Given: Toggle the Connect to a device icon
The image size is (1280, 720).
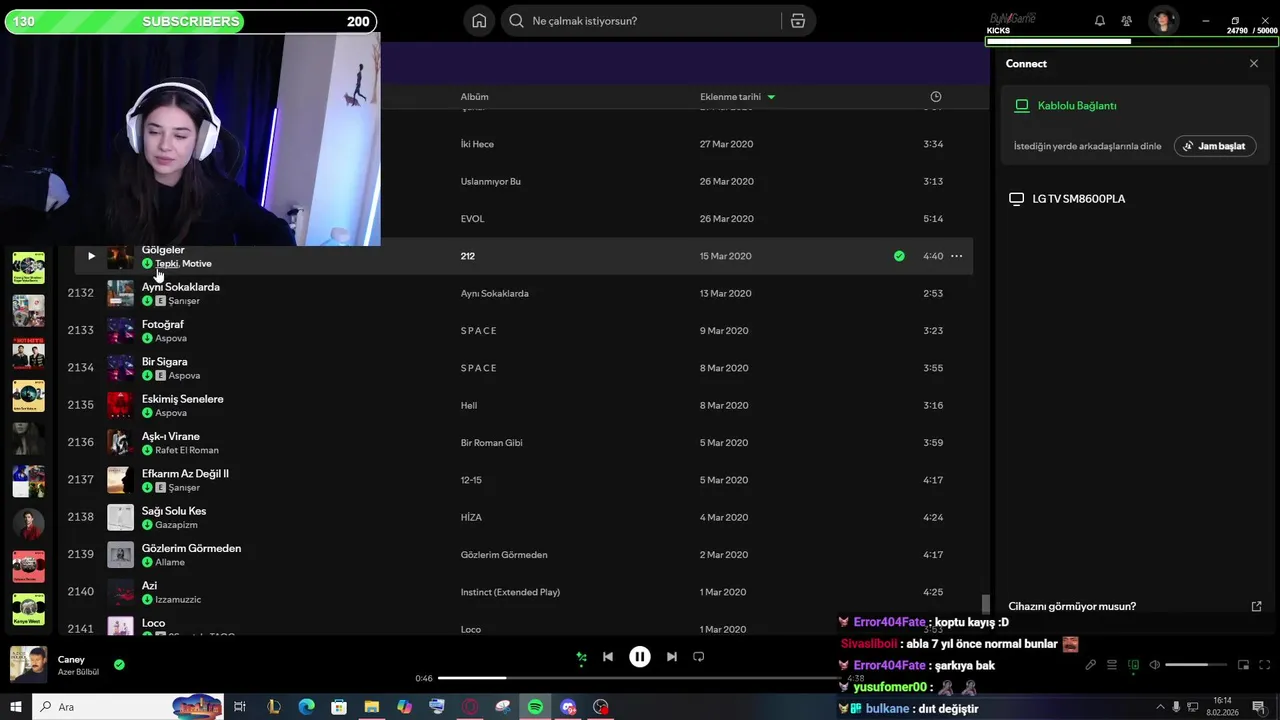Looking at the screenshot, I should (x=1133, y=665).
